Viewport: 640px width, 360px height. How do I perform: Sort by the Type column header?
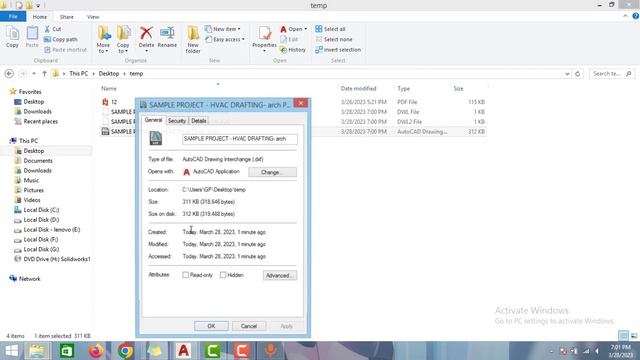(x=404, y=89)
